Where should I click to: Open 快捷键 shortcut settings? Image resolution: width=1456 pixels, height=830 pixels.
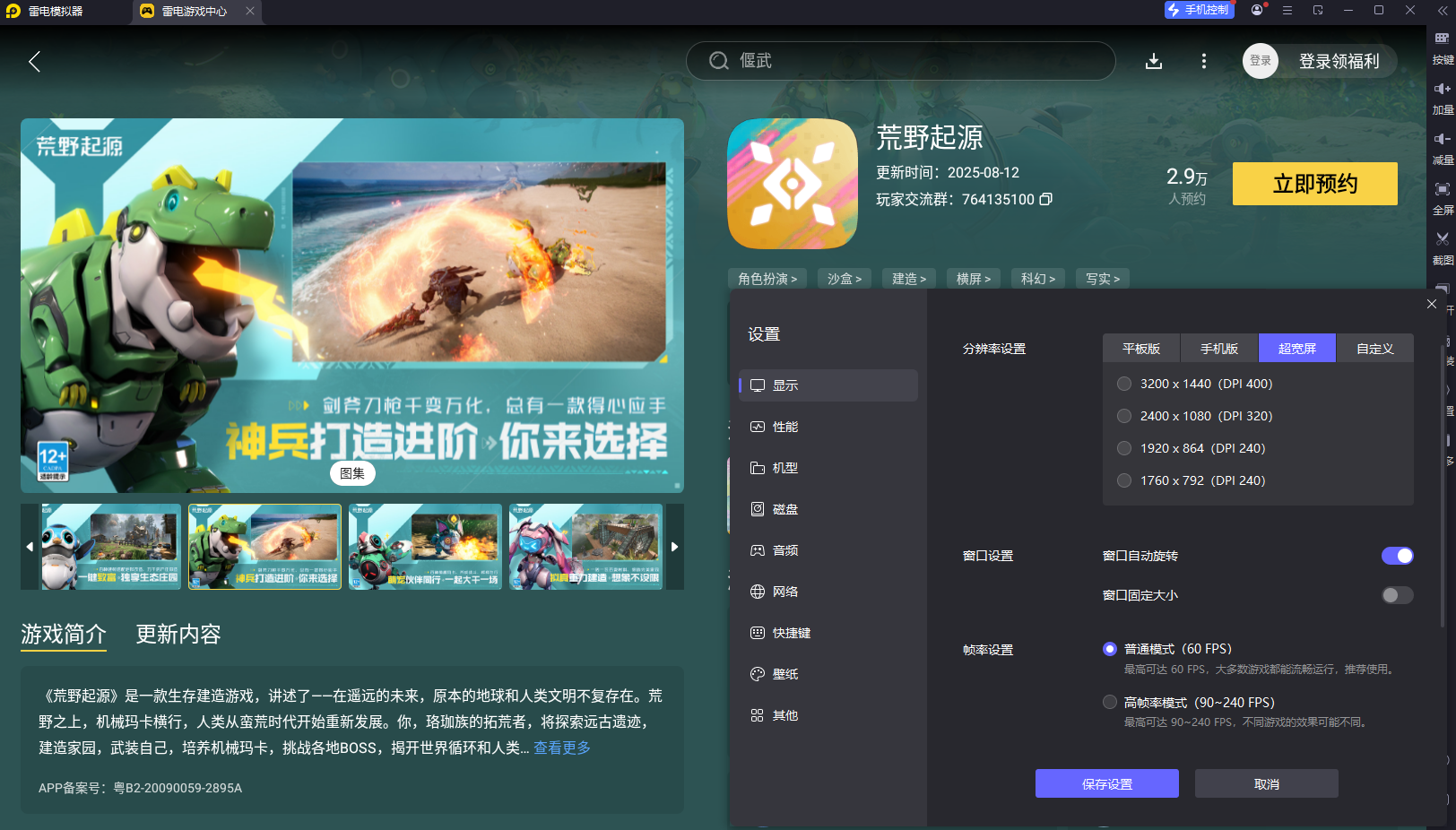tap(828, 633)
